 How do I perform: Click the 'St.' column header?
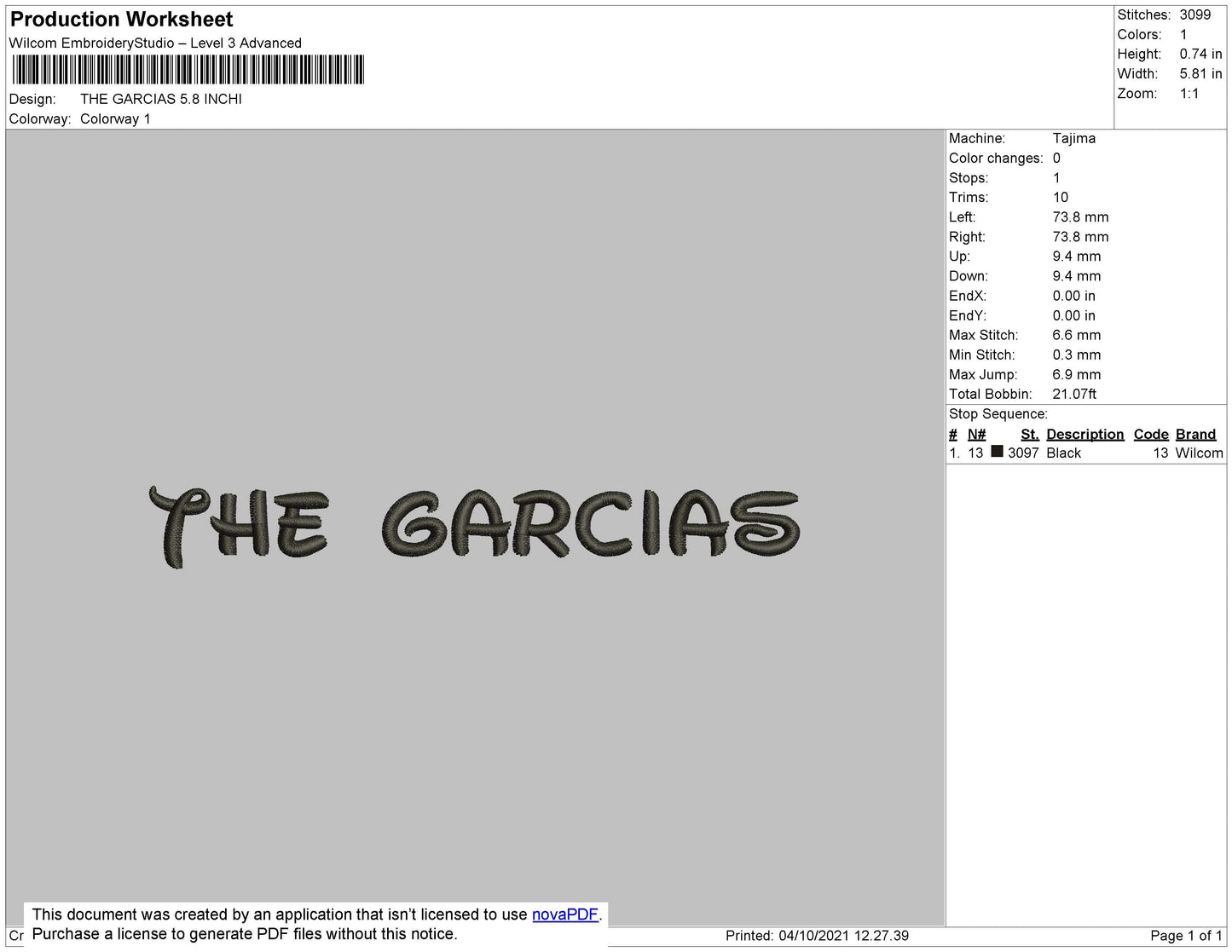click(x=1030, y=435)
